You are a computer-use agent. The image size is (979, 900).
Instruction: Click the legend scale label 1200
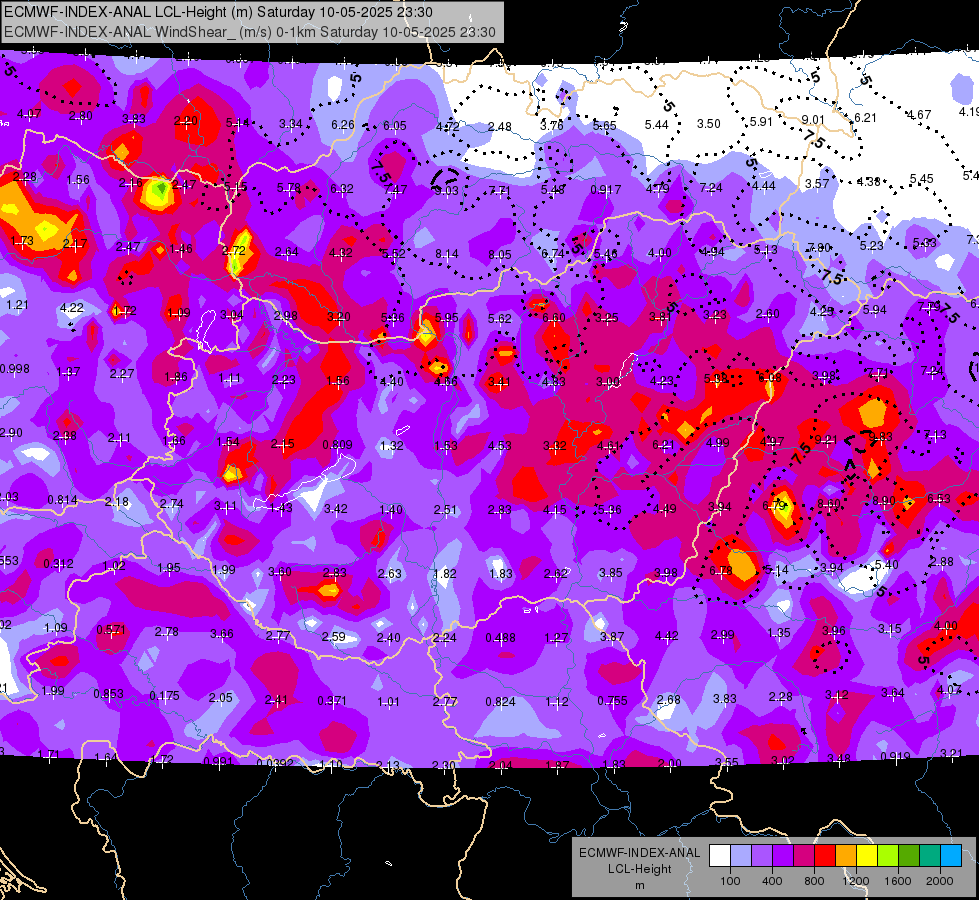tap(856, 881)
